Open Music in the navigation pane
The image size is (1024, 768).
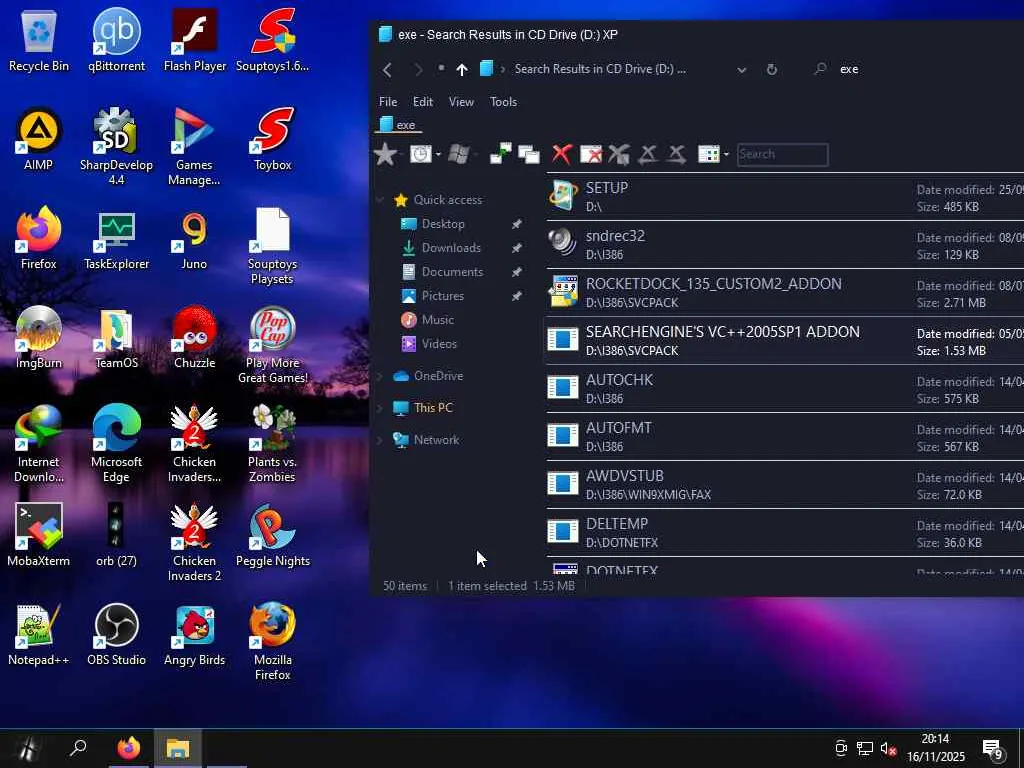point(438,319)
